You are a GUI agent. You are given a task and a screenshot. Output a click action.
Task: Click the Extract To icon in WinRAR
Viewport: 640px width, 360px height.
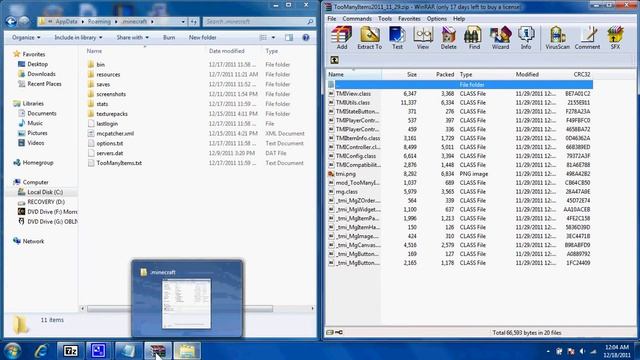point(369,38)
